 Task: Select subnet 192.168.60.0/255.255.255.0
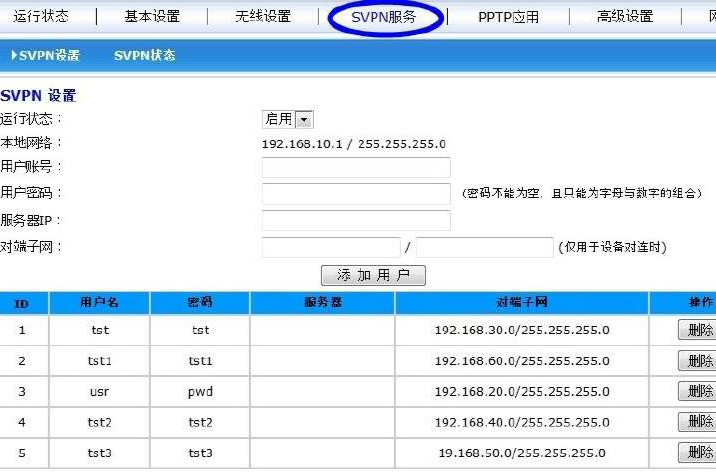[522, 361]
